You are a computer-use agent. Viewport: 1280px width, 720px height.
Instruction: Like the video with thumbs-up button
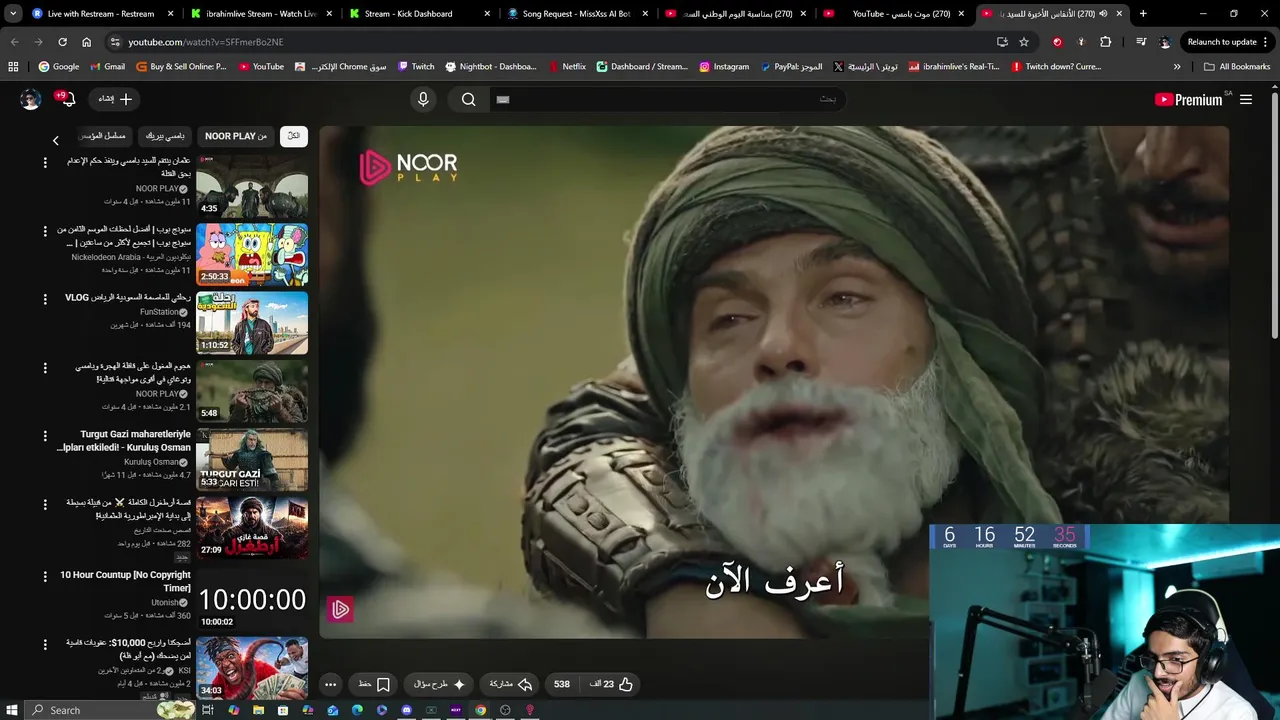click(611, 684)
